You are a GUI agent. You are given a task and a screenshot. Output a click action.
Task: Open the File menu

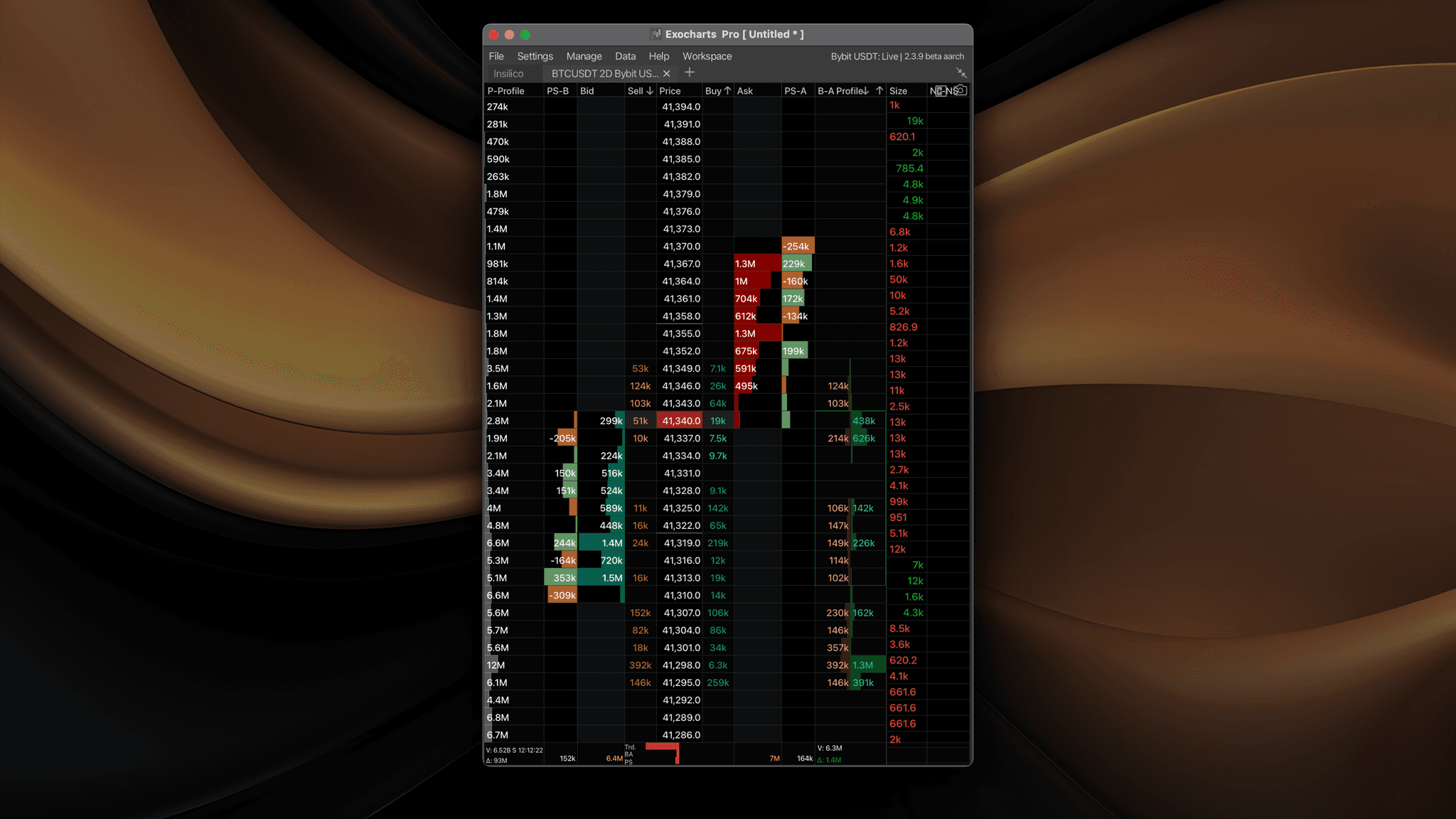pyautogui.click(x=496, y=56)
